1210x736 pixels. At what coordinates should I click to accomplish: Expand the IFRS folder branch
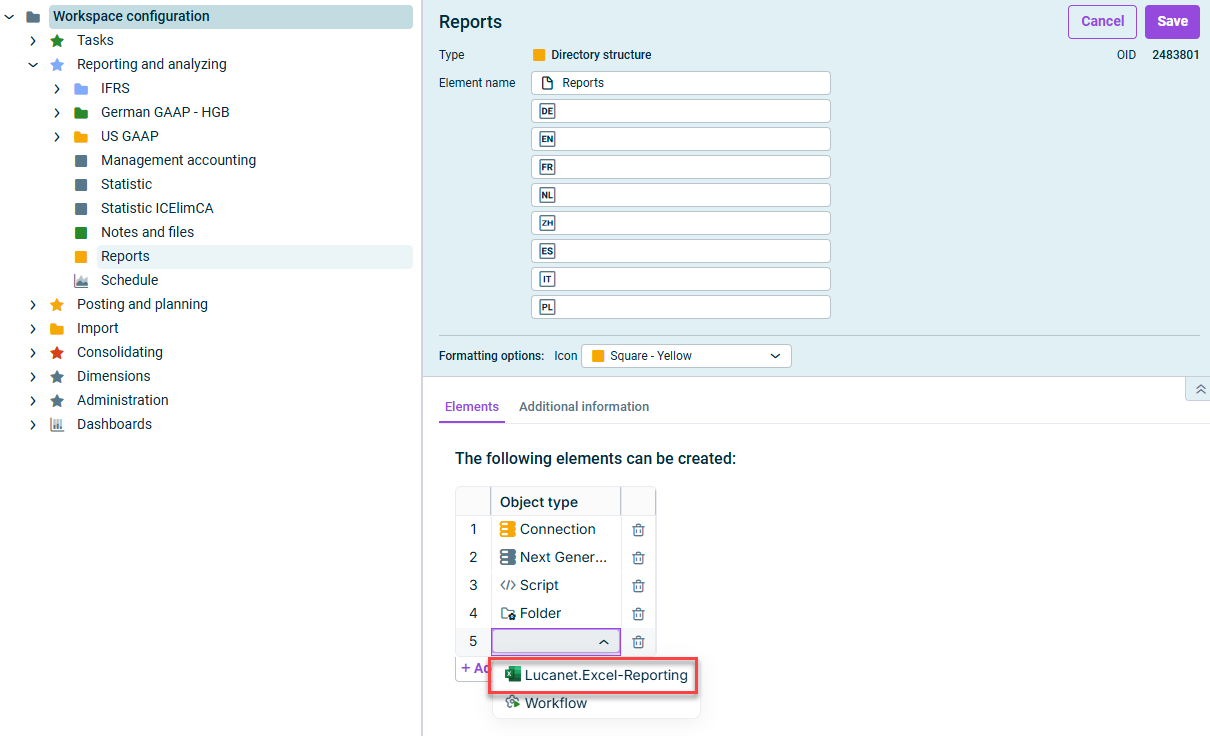(x=56, y=88)
